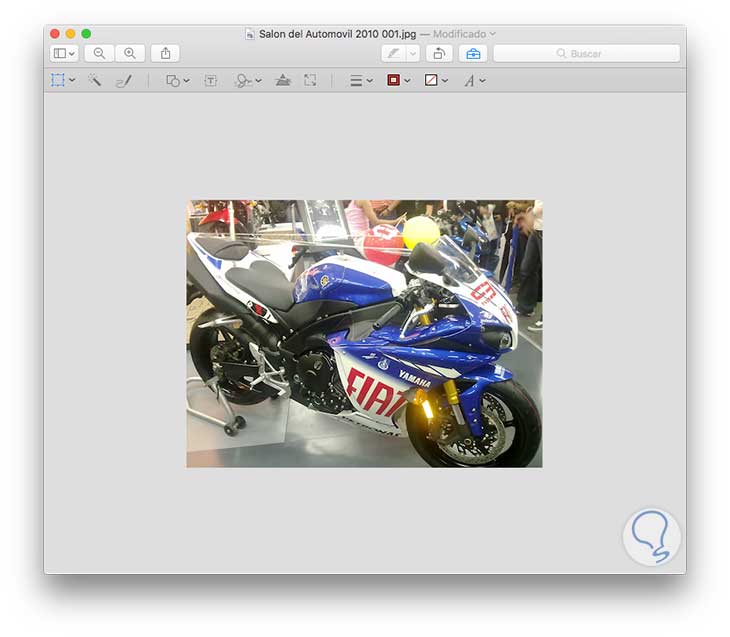Click the document proxy icon in title
This screenshot has width=730, height=637.
tap(250, 34)
